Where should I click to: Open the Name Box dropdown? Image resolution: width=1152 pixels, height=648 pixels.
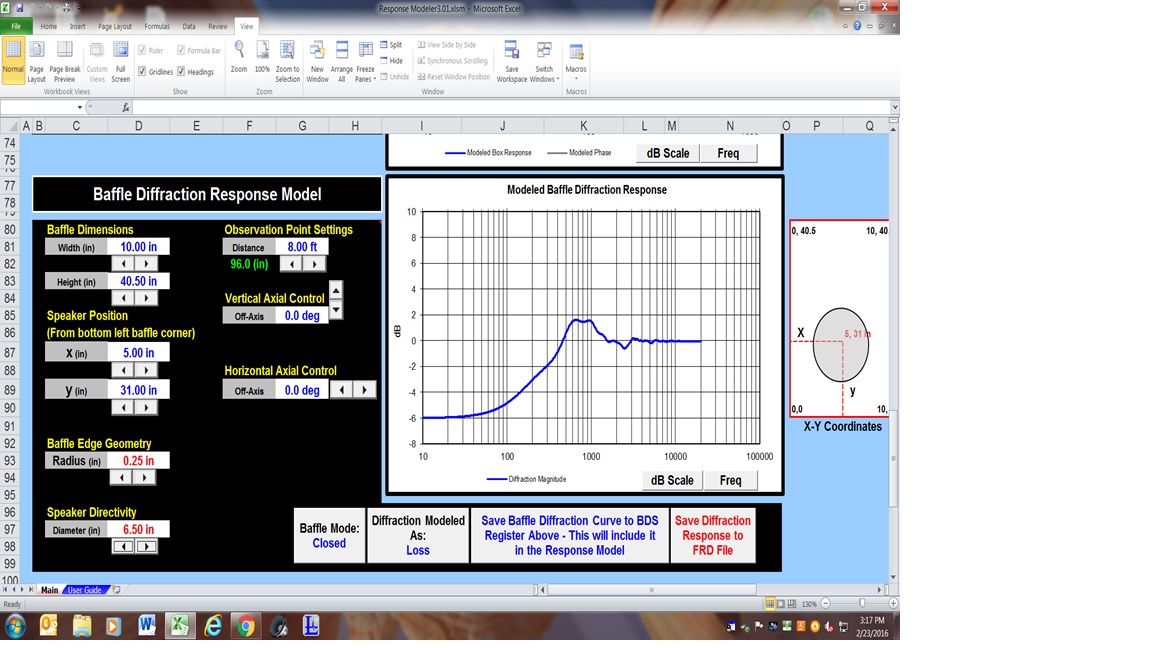79,108
